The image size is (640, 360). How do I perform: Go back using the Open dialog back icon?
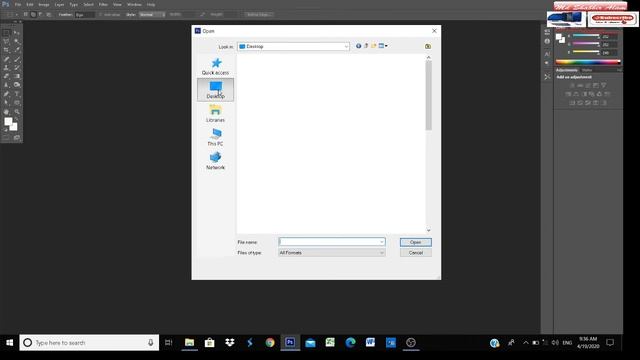pyautogui.click(x=358, y=46)
